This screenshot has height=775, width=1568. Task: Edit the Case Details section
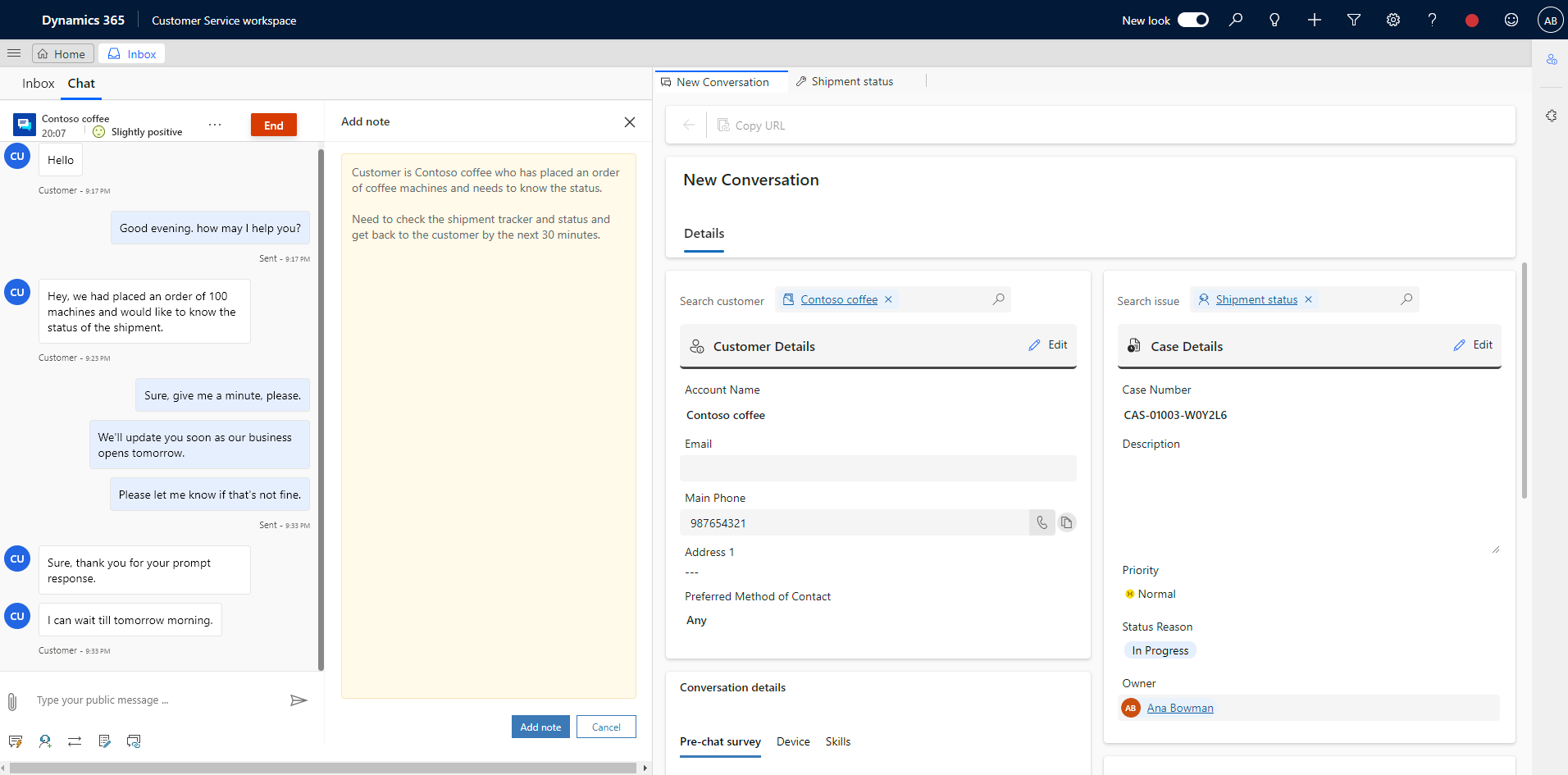[x=1473, y=345]
